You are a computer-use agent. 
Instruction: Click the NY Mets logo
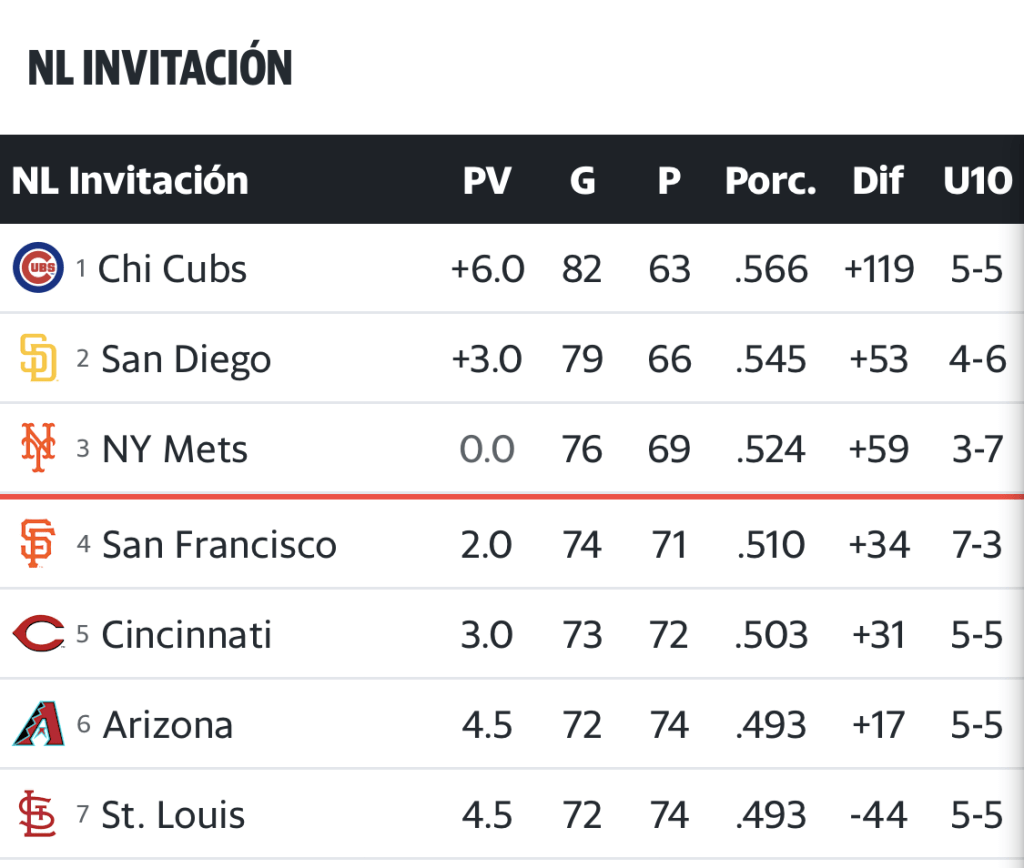38,449
